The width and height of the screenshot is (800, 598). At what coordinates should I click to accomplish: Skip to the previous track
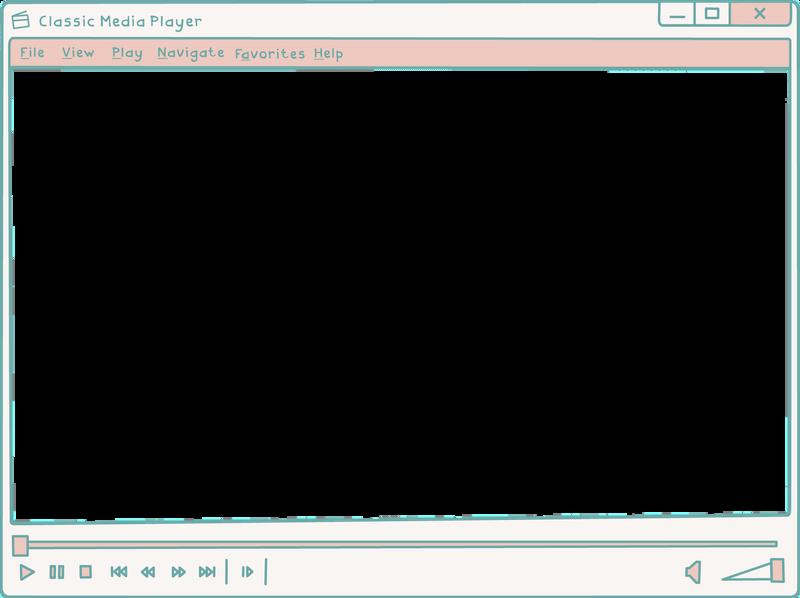pyautogui.click(x=119, y=571)
